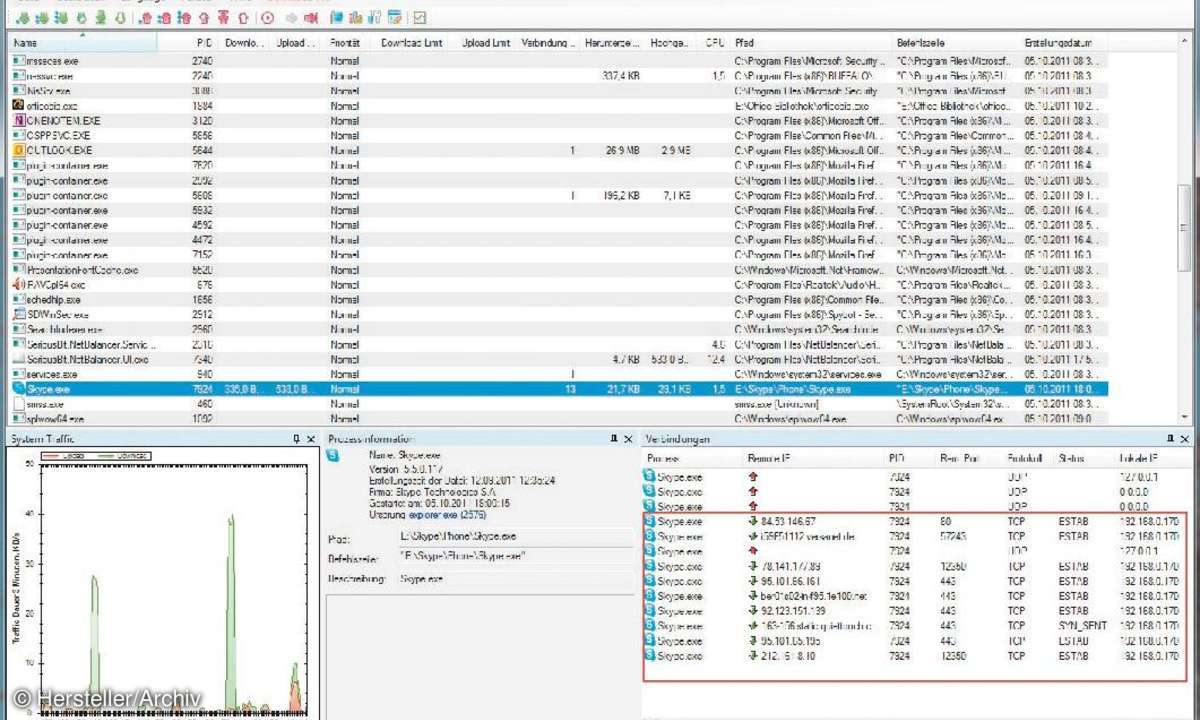Click the RAVCpl64.exe speaker icon

click(18, 284)
